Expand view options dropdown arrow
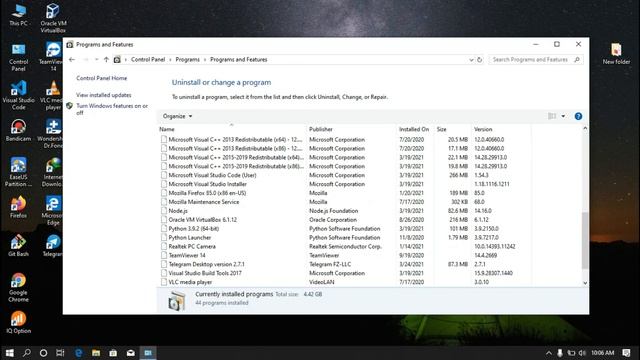 point(563,116)
